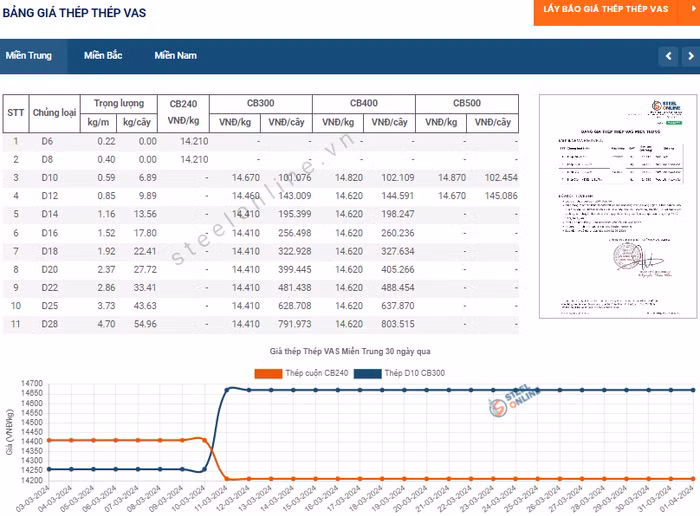Select the Miền Nam tab

175,56
